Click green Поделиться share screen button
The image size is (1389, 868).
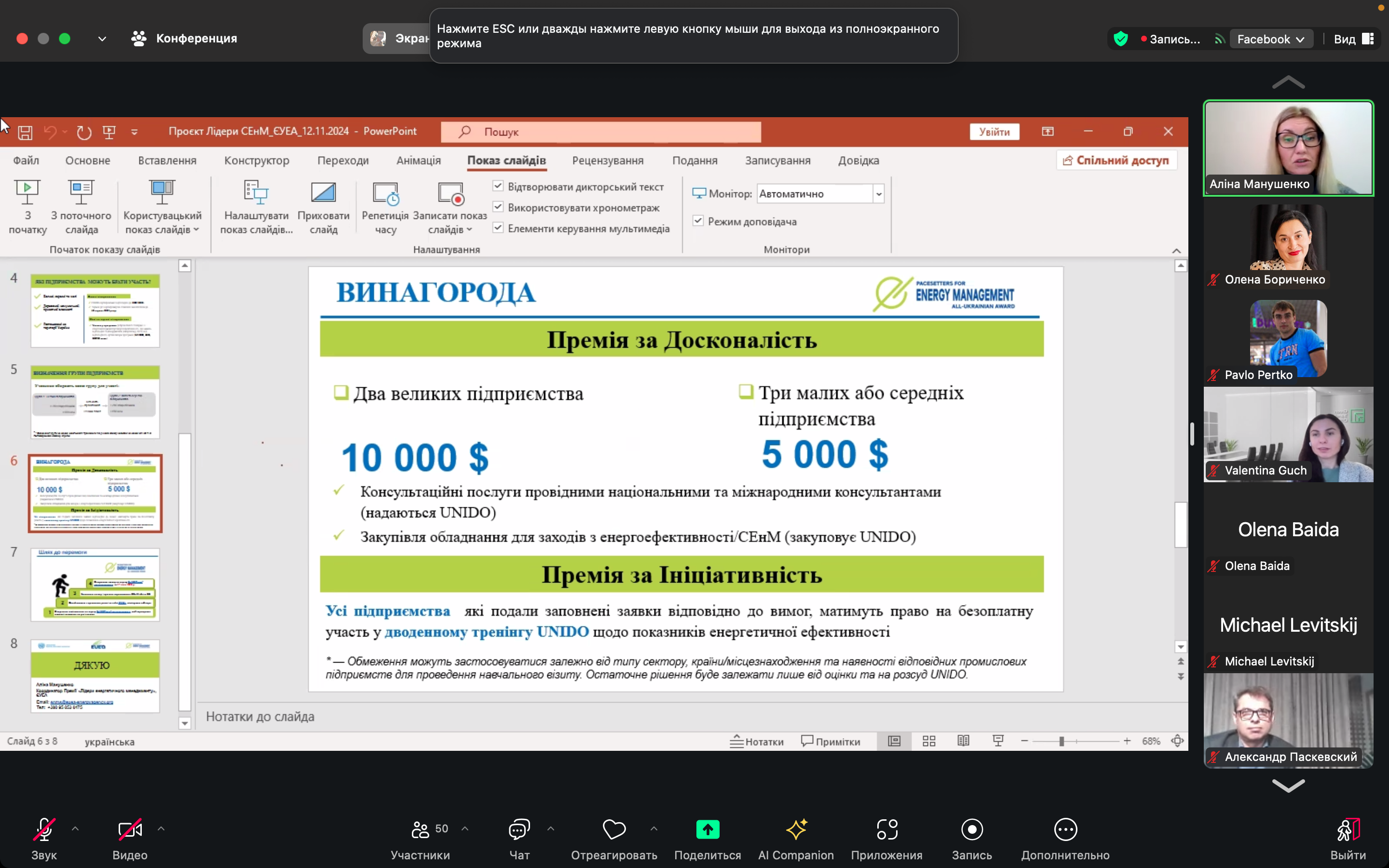pyautogui.click(x=707, y=839)
